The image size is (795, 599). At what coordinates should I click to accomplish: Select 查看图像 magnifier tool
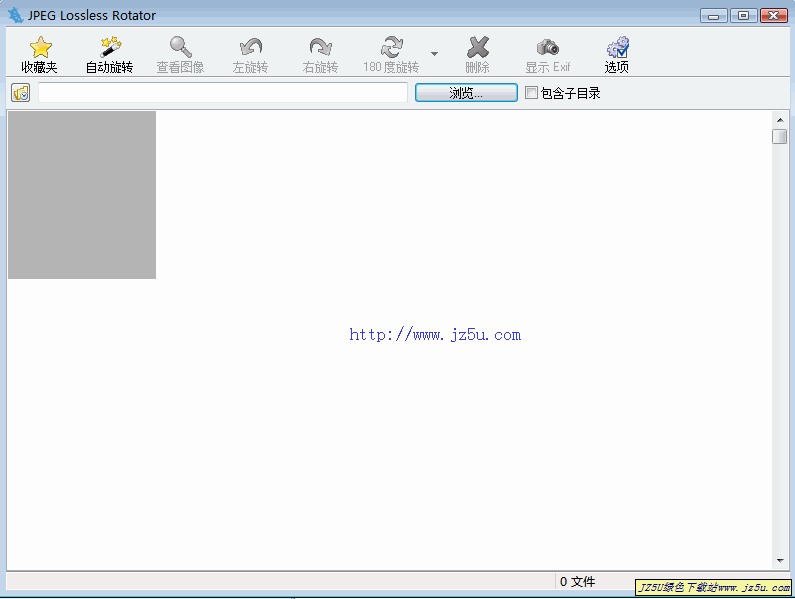(180, 47)
